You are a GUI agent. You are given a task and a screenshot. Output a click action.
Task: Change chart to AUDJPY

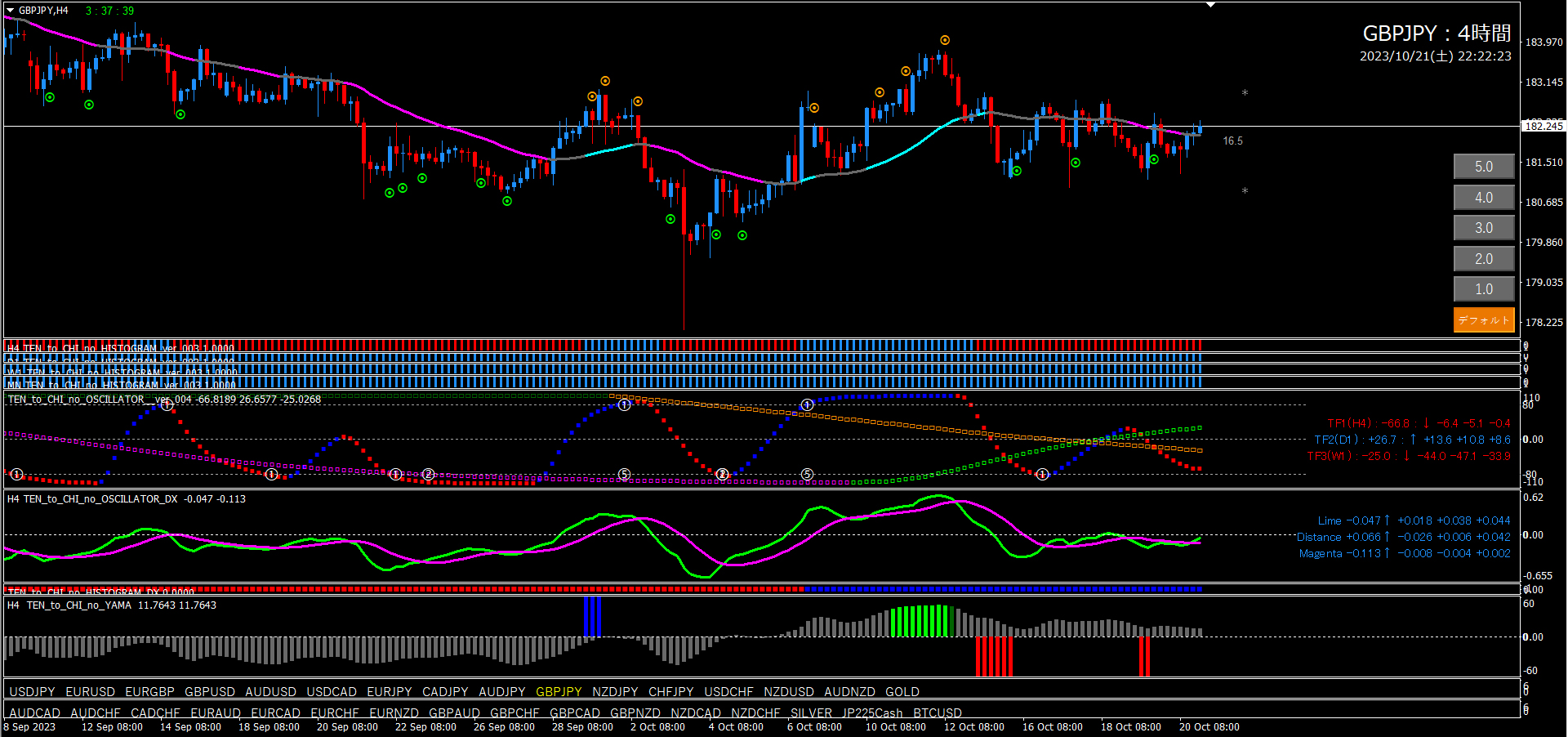click(x=502, y=692)
